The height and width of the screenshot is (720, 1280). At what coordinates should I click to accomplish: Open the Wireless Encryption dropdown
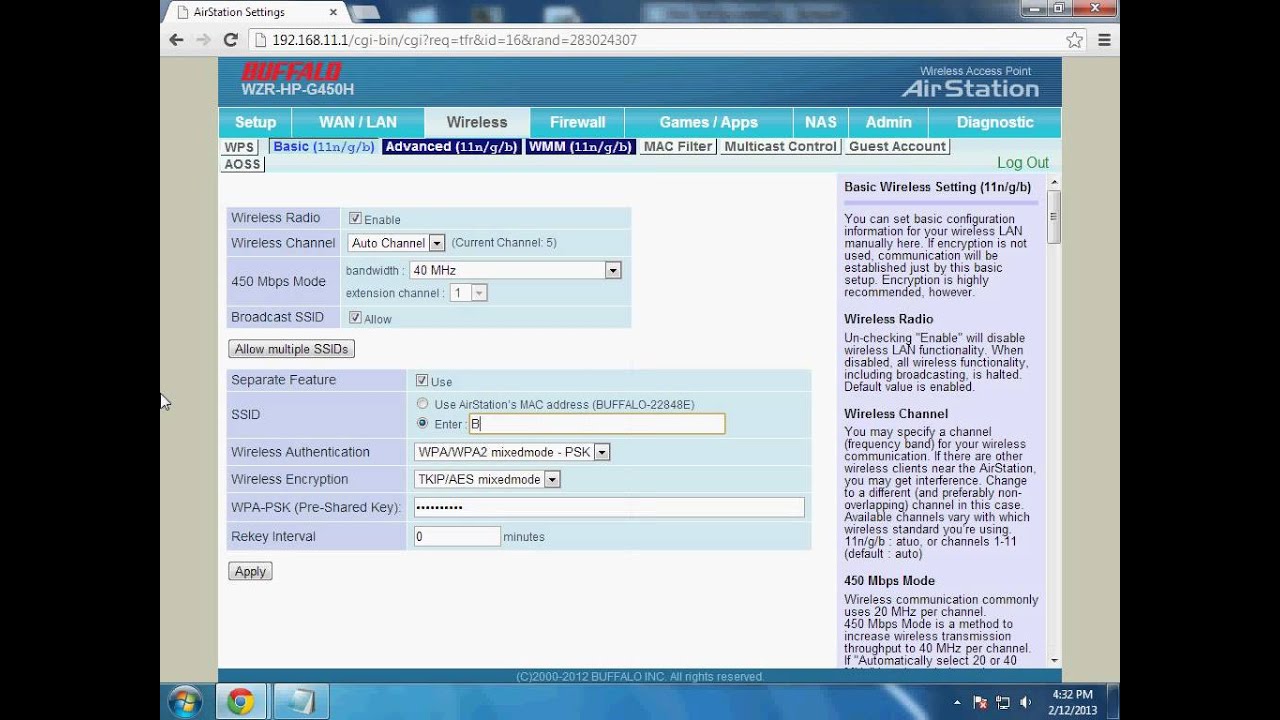(x=487, y=479)
